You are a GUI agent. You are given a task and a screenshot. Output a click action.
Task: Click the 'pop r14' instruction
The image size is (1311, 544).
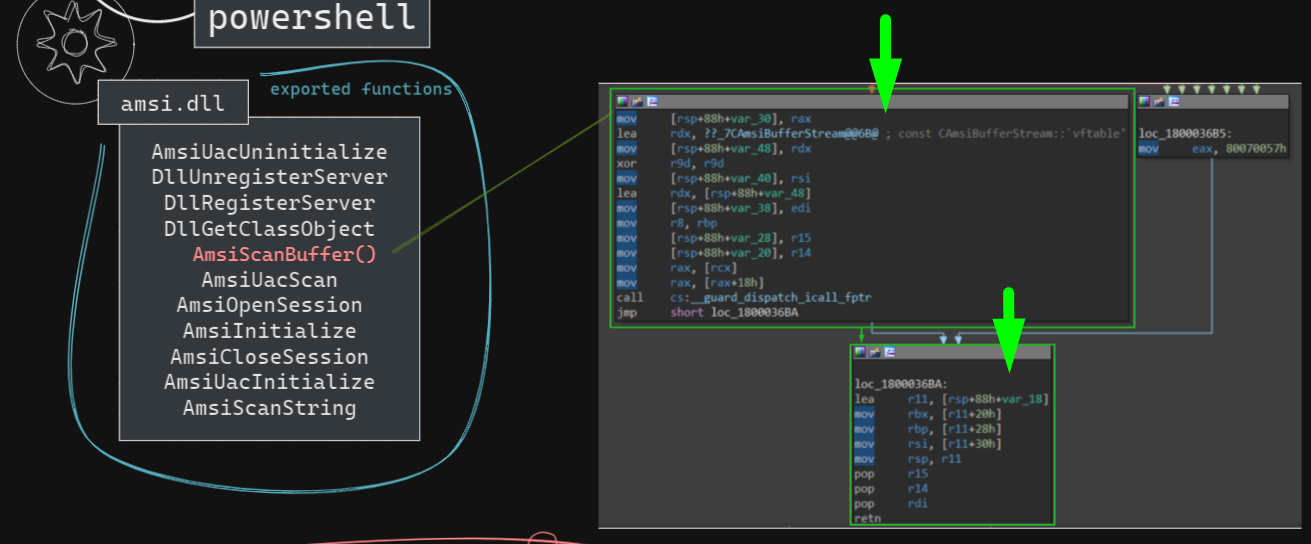click(892, 489)
